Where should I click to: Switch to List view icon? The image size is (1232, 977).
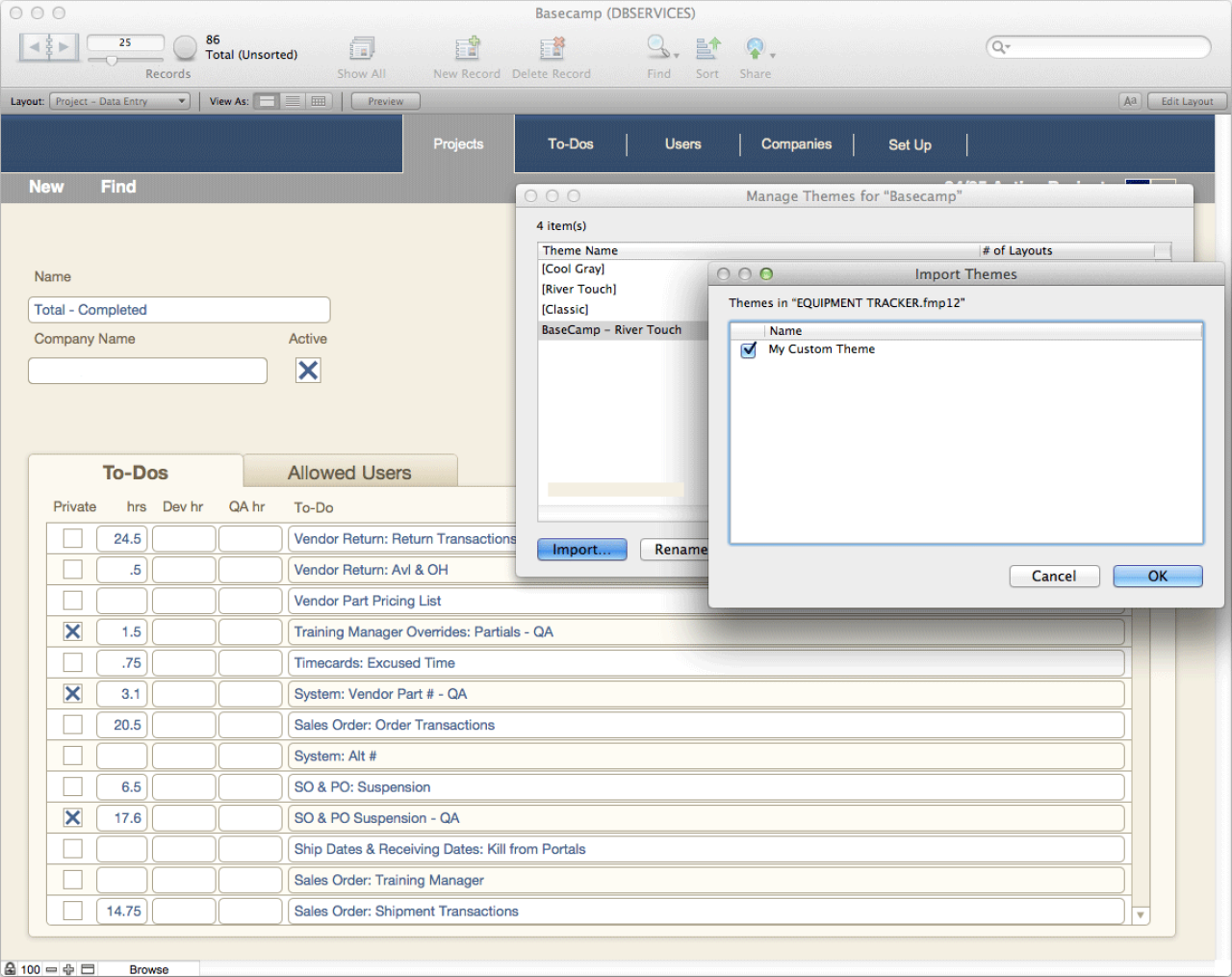(x=293, y=101)
